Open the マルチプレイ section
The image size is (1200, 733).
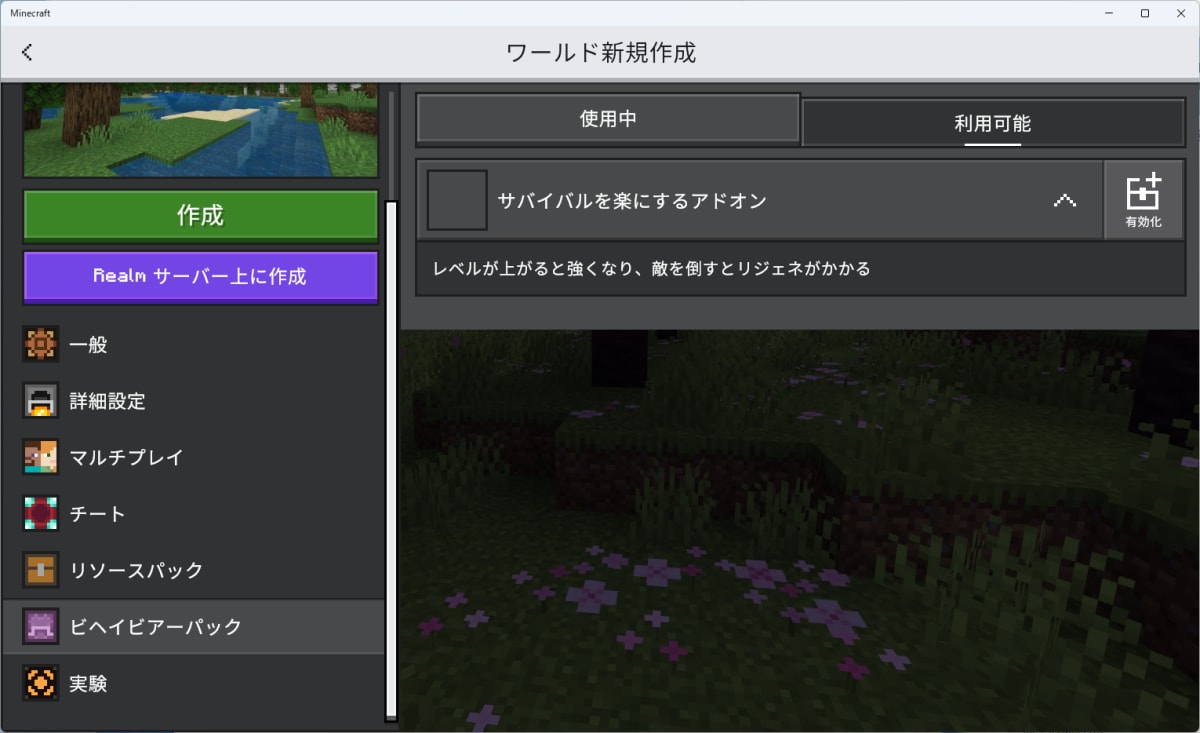193,458
